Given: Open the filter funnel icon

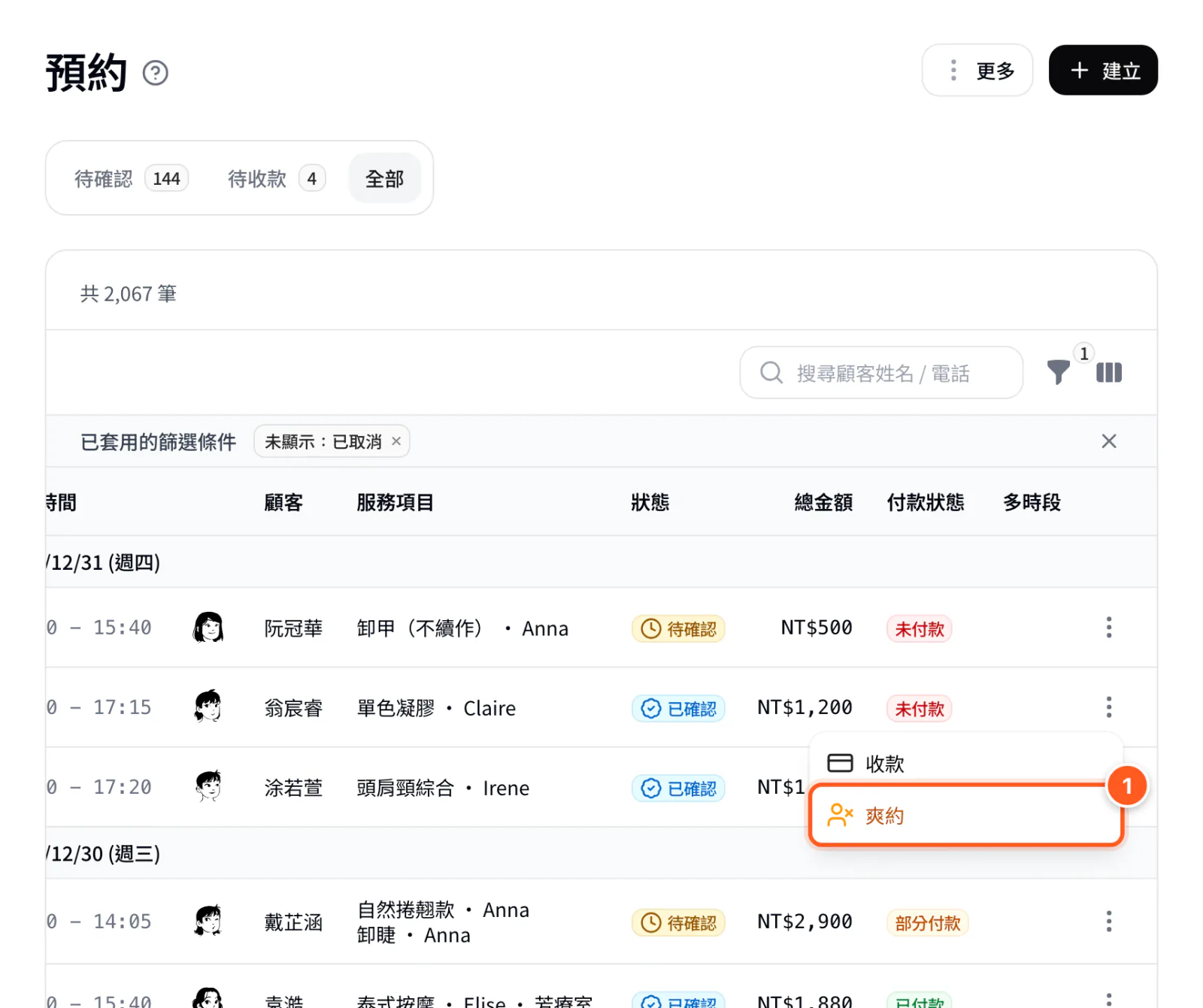Looking at the screenshot, I should click(x=1058, y=372).
